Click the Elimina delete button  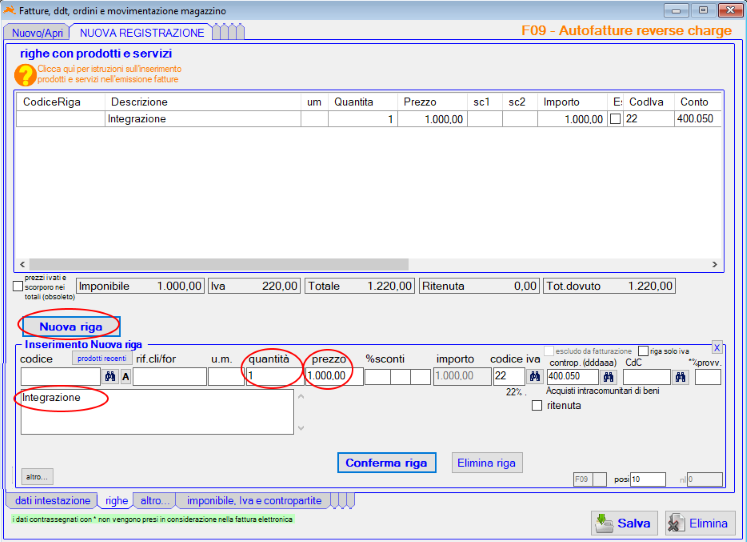(x=700, y=523)
